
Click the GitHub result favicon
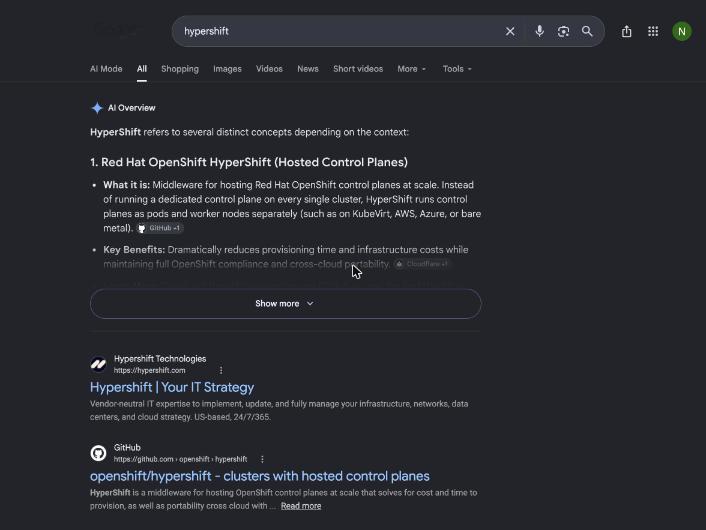click(x=99, y=453)
